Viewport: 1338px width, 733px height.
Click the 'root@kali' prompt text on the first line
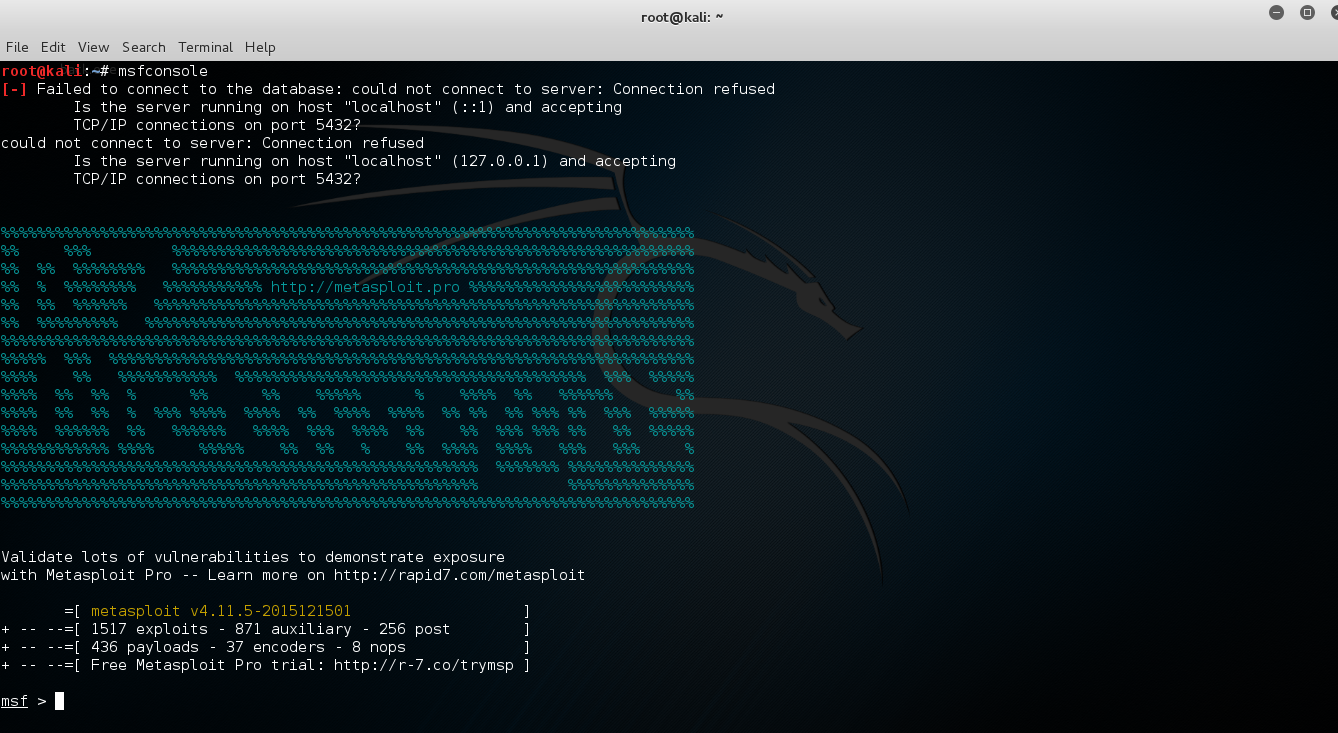[x=41, y=71]
